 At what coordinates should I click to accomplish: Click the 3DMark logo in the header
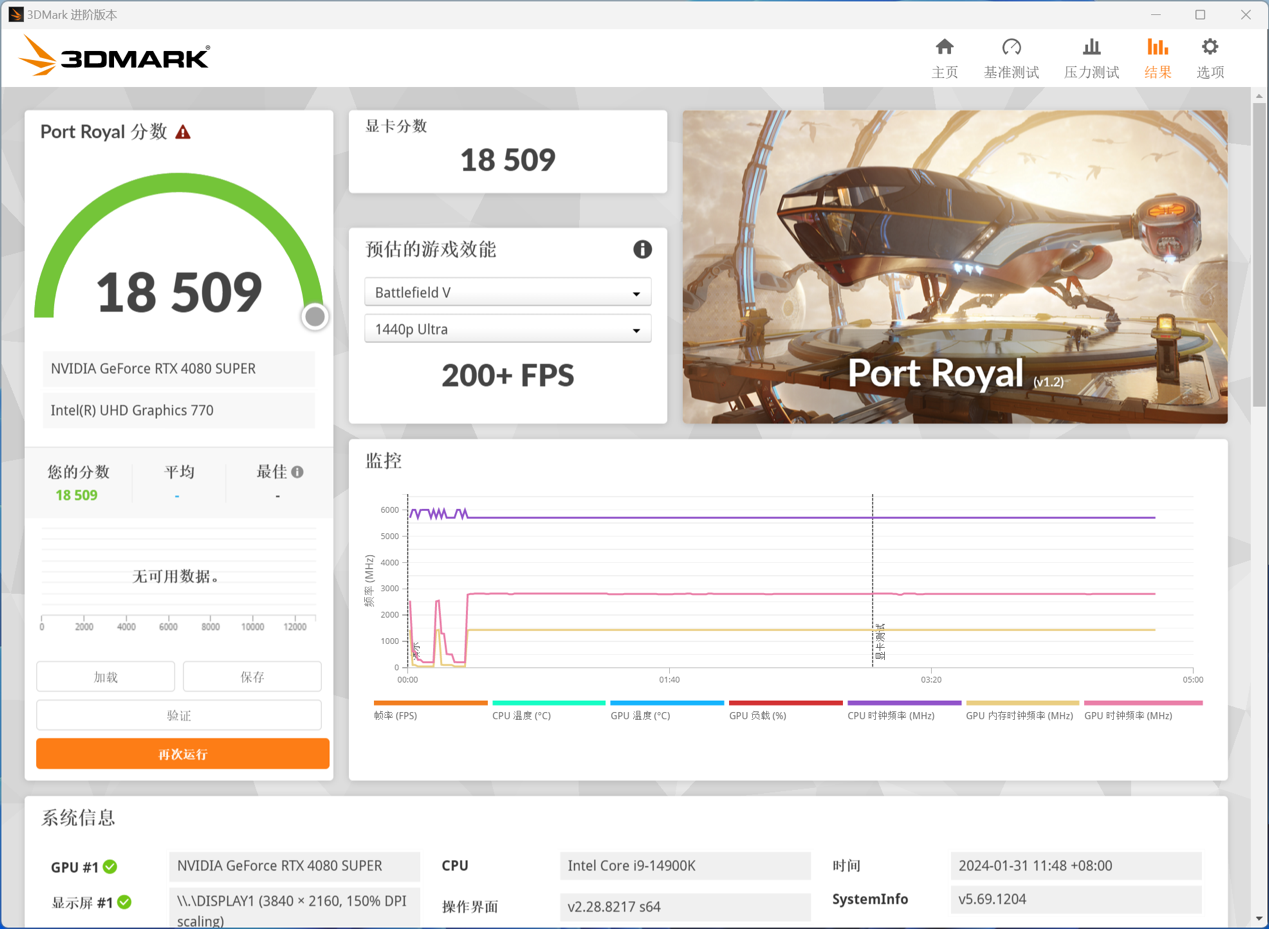coord(114,57)
